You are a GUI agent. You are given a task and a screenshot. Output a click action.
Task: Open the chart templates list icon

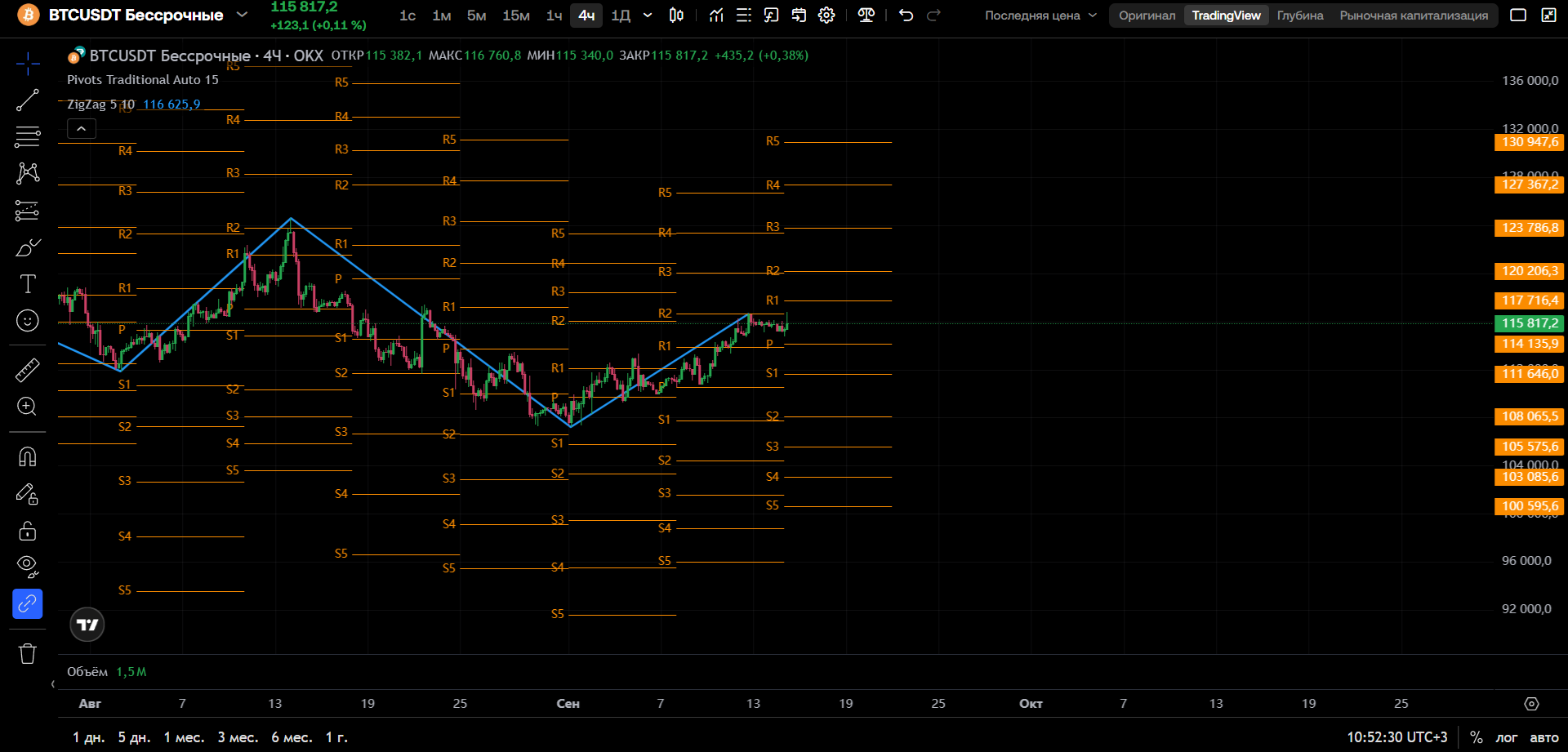(x=744, y=15)
